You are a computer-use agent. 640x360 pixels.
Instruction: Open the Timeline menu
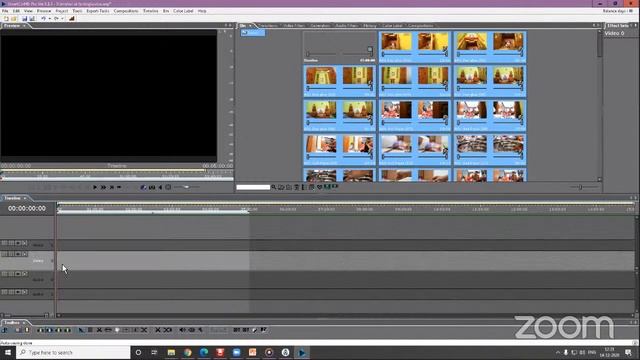click(x=151, y=11)
